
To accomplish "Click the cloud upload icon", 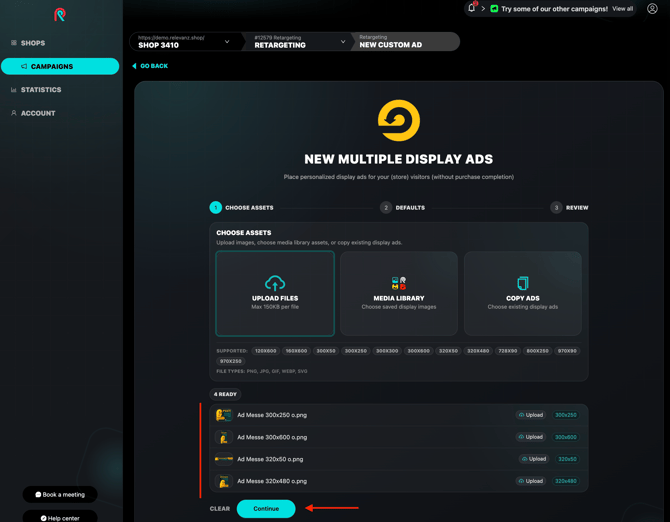I will [x=275, y=283].
